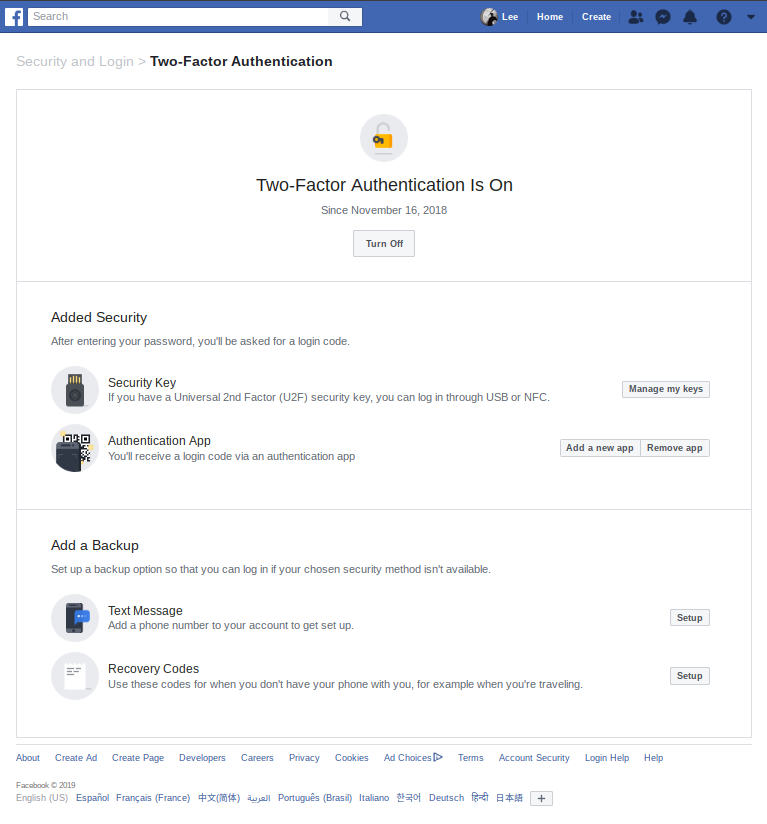
Task: Click the Security Key heading text
Action: (x=142, y=383)
